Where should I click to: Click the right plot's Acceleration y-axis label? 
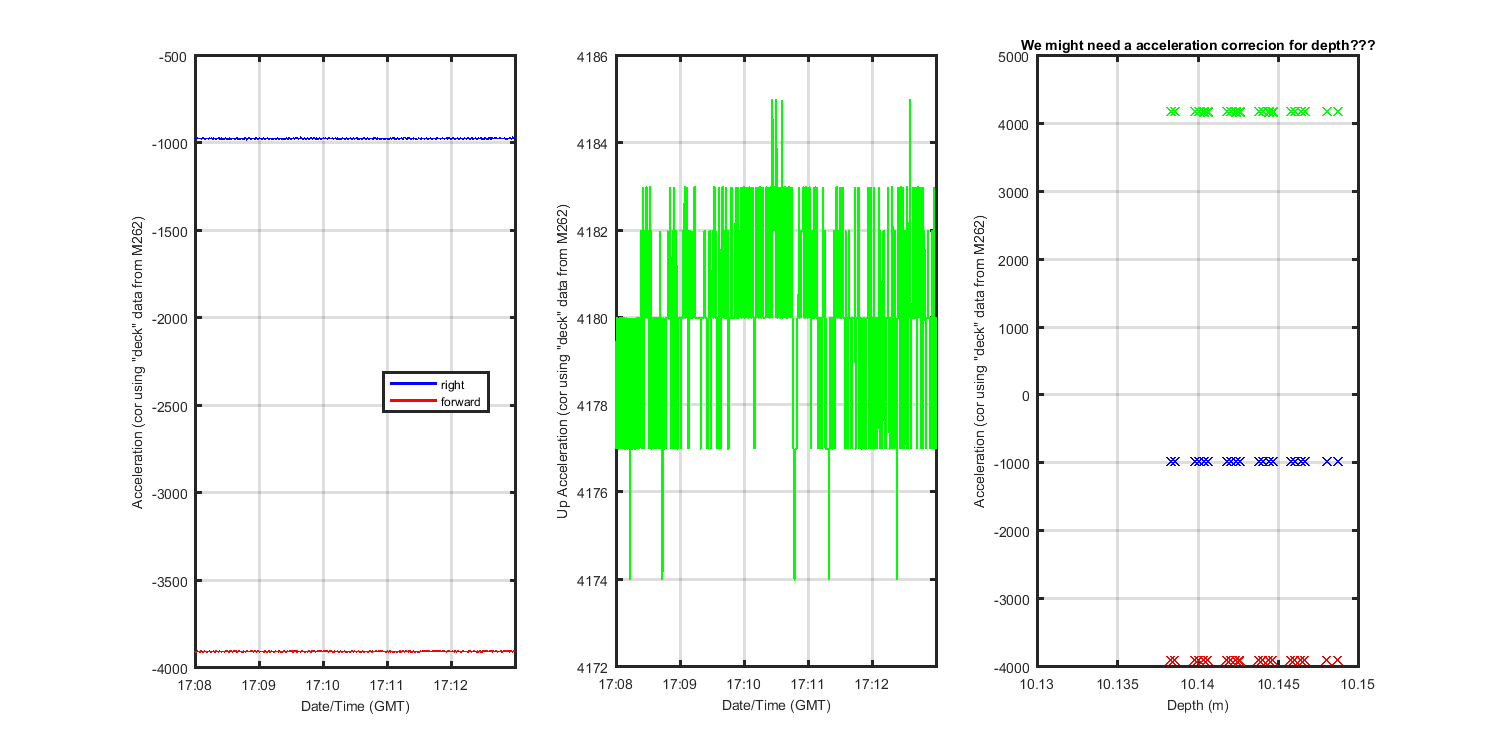coord(982,362)
